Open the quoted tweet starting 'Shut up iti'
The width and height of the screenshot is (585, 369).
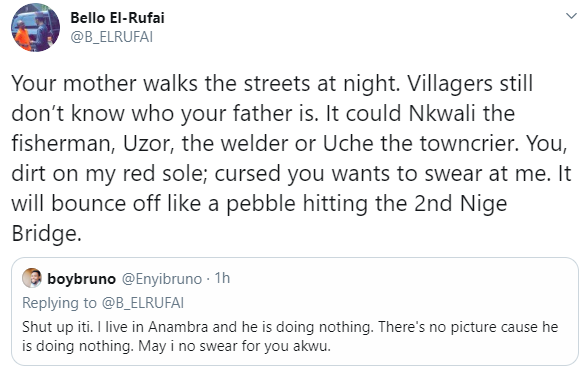295,311
